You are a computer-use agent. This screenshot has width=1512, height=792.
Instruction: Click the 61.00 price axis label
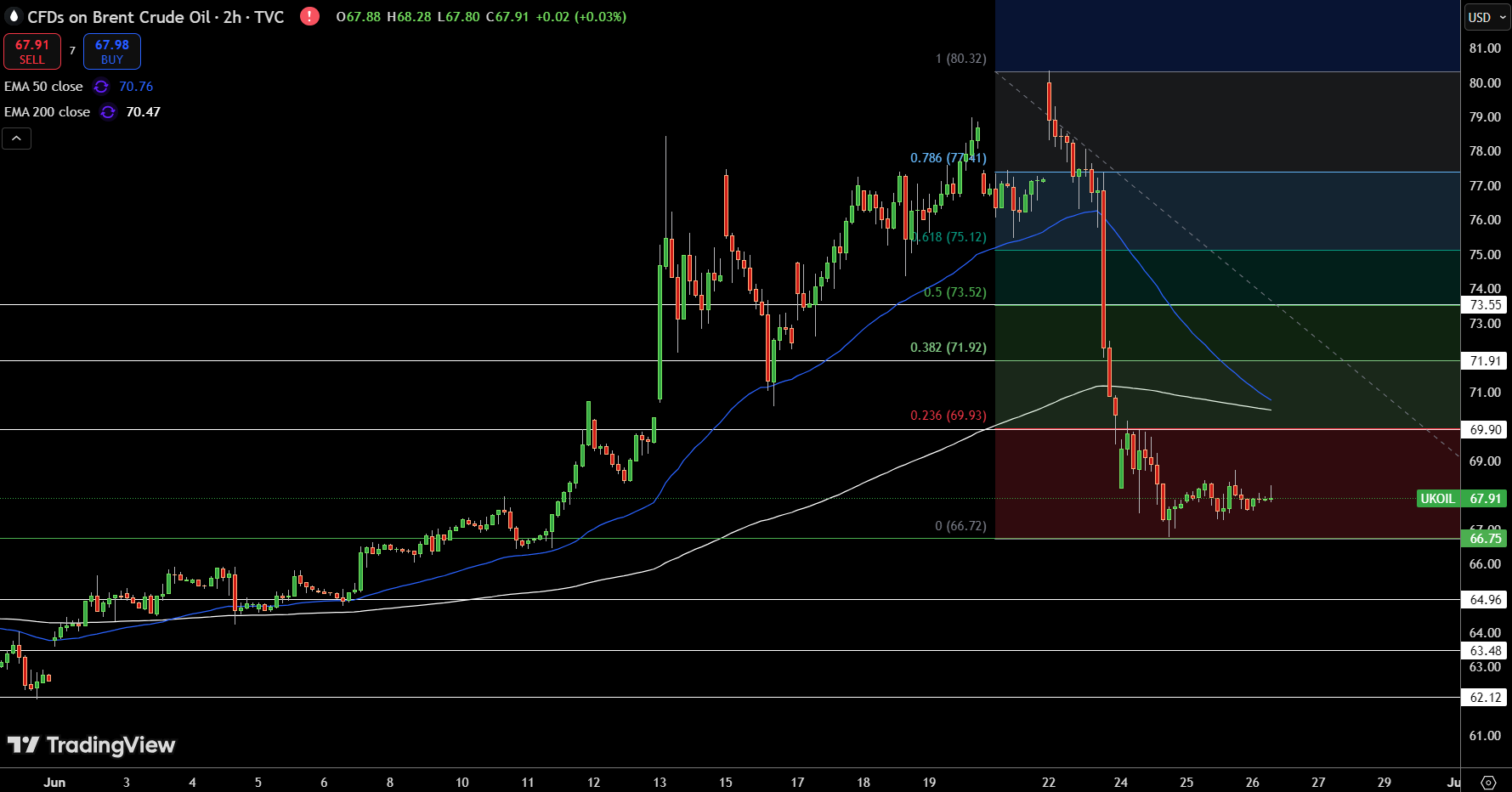1485,736
